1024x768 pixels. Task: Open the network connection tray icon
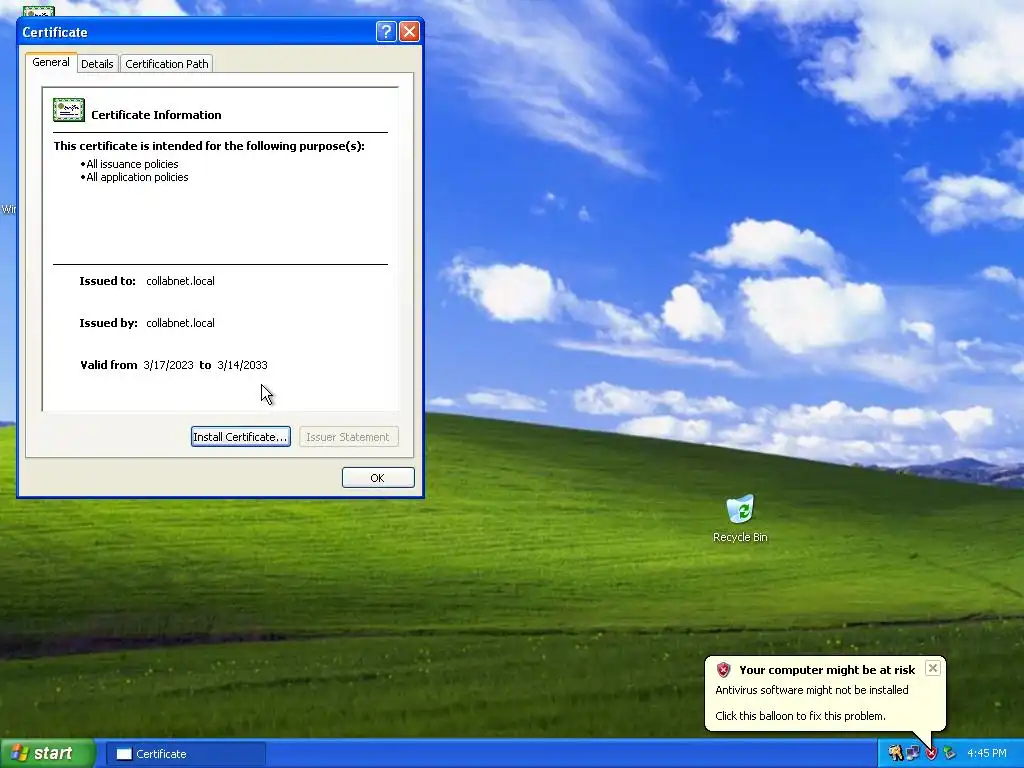click(x=912, y=753)
